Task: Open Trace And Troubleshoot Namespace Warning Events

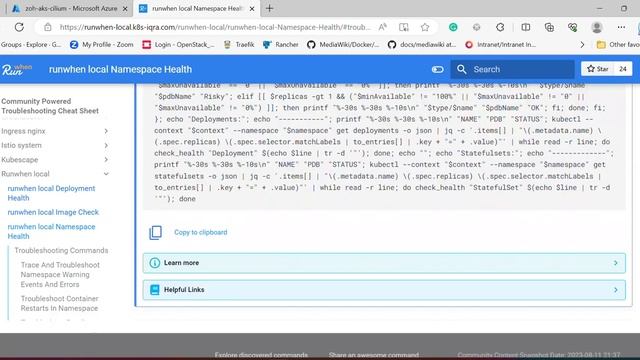Action: [x=60, y=275]
